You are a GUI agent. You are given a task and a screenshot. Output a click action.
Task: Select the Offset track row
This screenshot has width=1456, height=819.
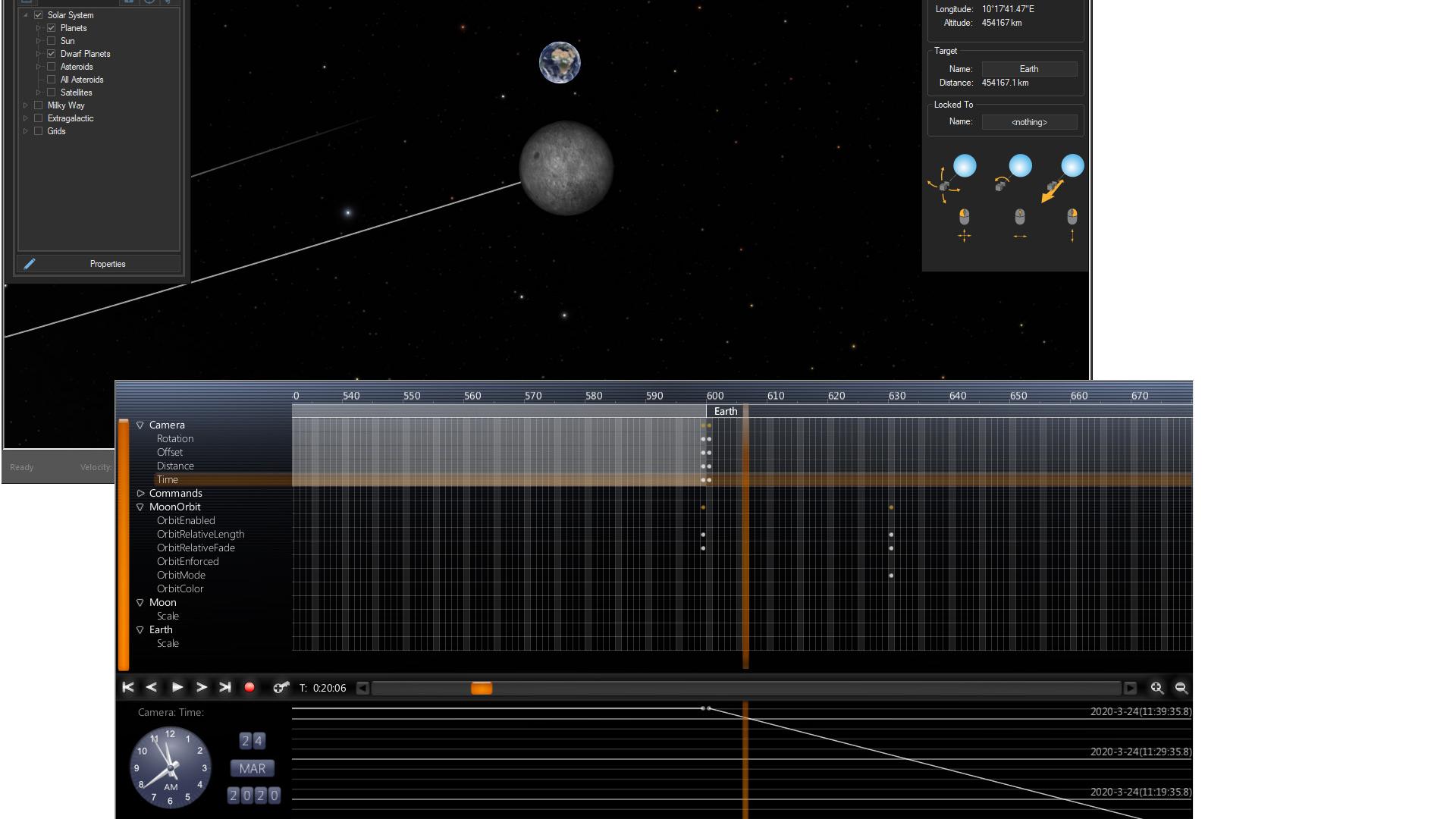pos(170,453)
